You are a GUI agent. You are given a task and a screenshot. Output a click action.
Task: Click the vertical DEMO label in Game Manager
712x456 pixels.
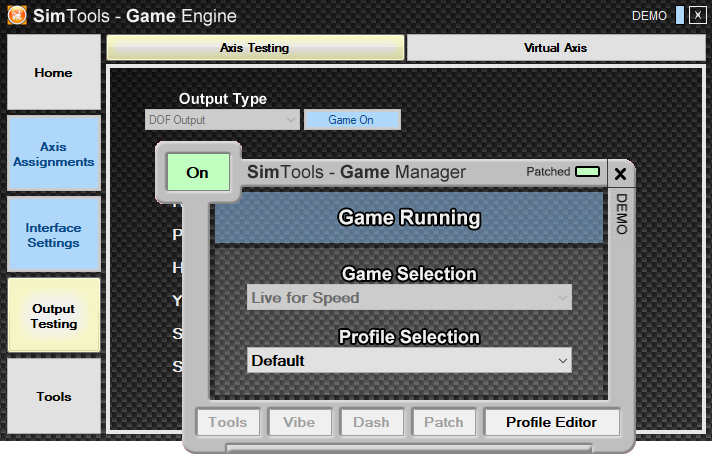click(x=622, y=214)
